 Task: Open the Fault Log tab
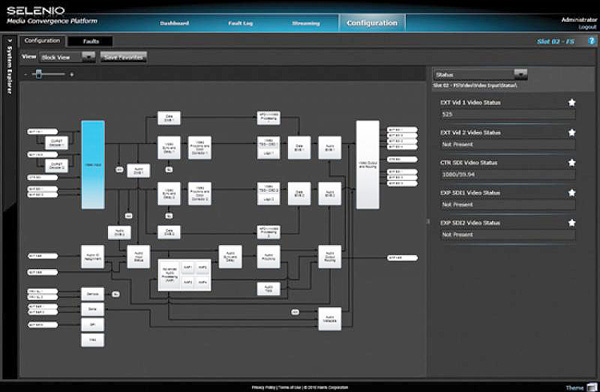(x=240, y=23)
